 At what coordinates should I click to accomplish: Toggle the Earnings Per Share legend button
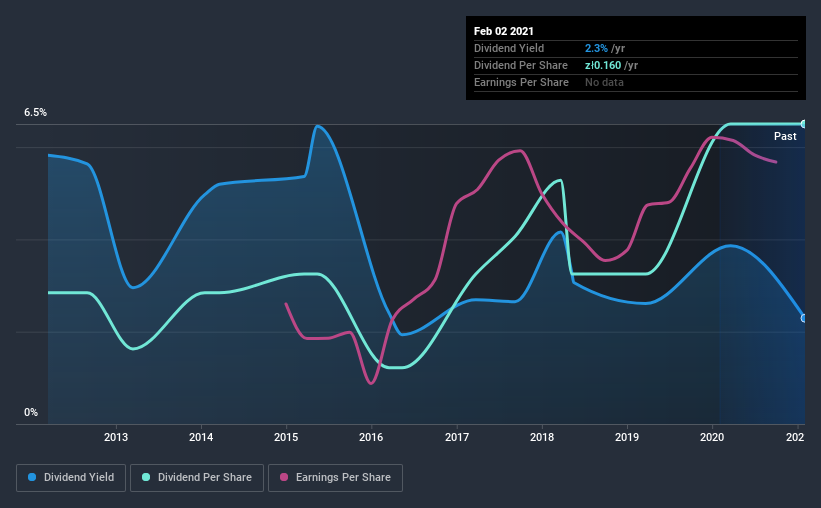click(335, 478)
